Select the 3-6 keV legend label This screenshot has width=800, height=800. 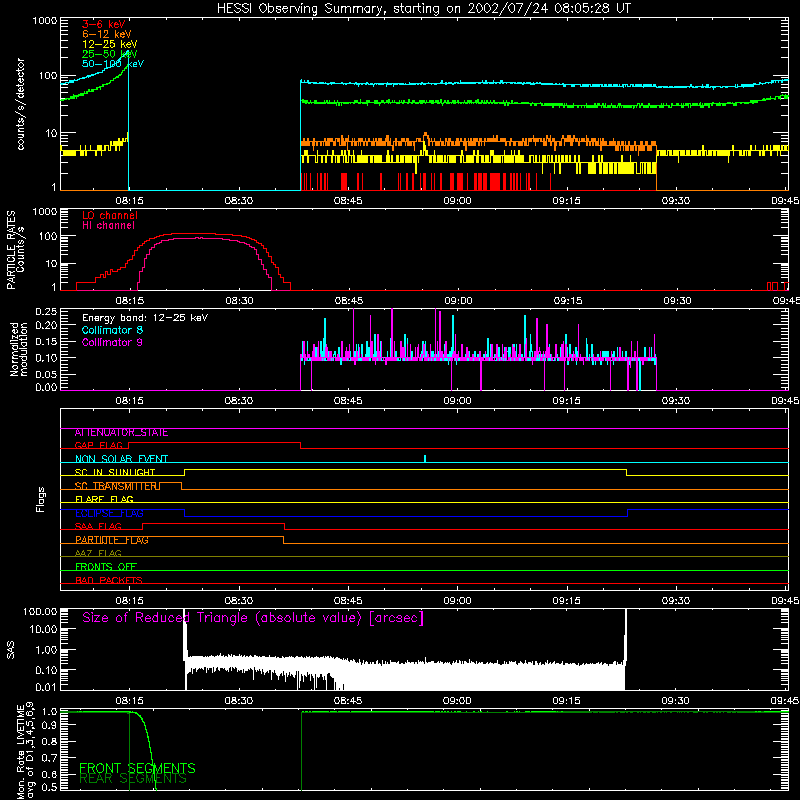pyautogui.click(x=103, y=24)
